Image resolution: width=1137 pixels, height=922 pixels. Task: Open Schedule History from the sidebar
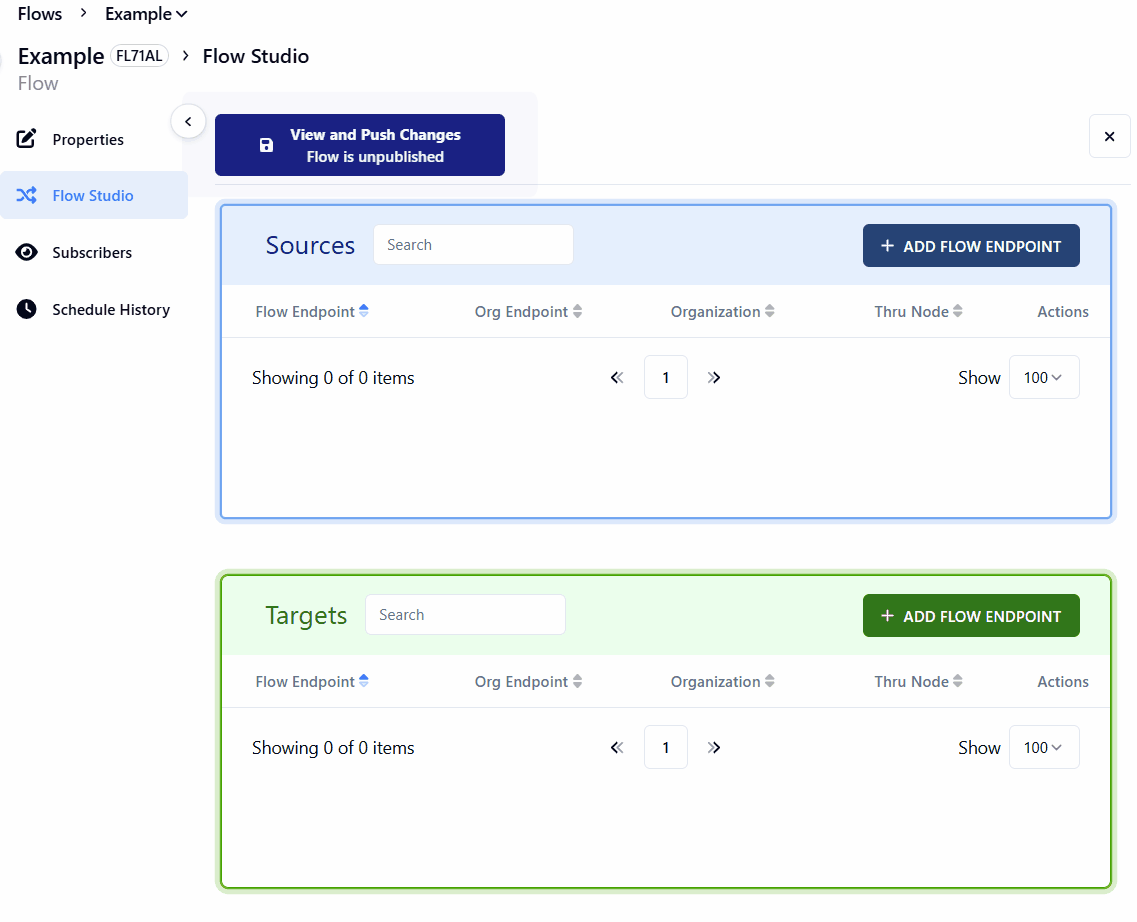110,309
